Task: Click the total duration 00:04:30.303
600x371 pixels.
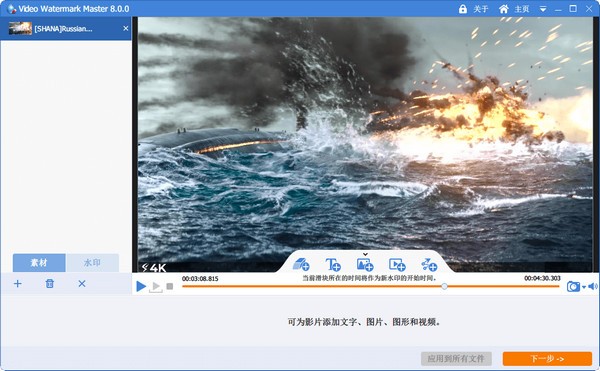Action: 542,278
